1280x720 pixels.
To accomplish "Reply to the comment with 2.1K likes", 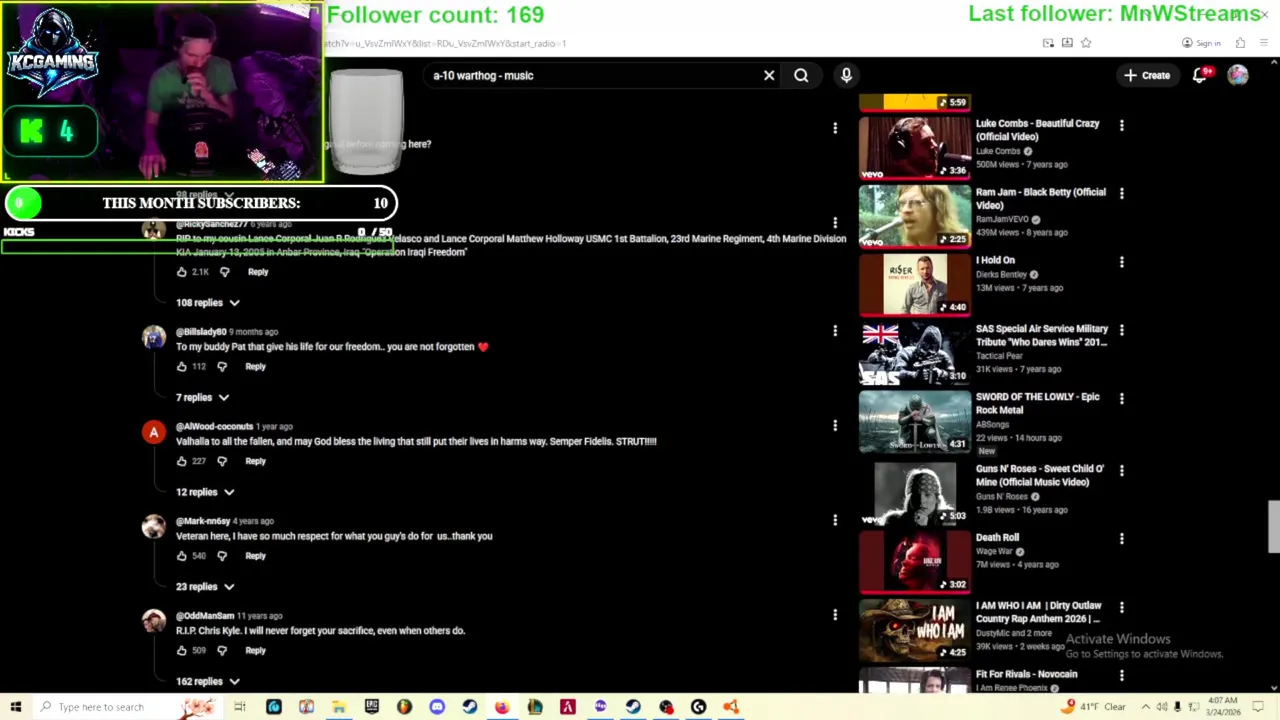I will (x=258, y=272).
